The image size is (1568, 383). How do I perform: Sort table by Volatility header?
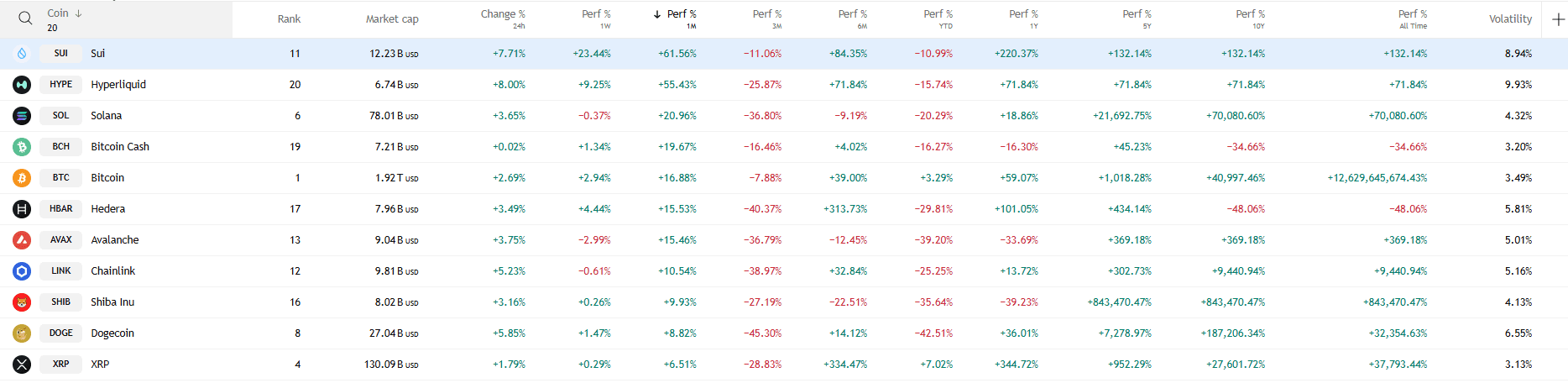tap(1510, 19)
